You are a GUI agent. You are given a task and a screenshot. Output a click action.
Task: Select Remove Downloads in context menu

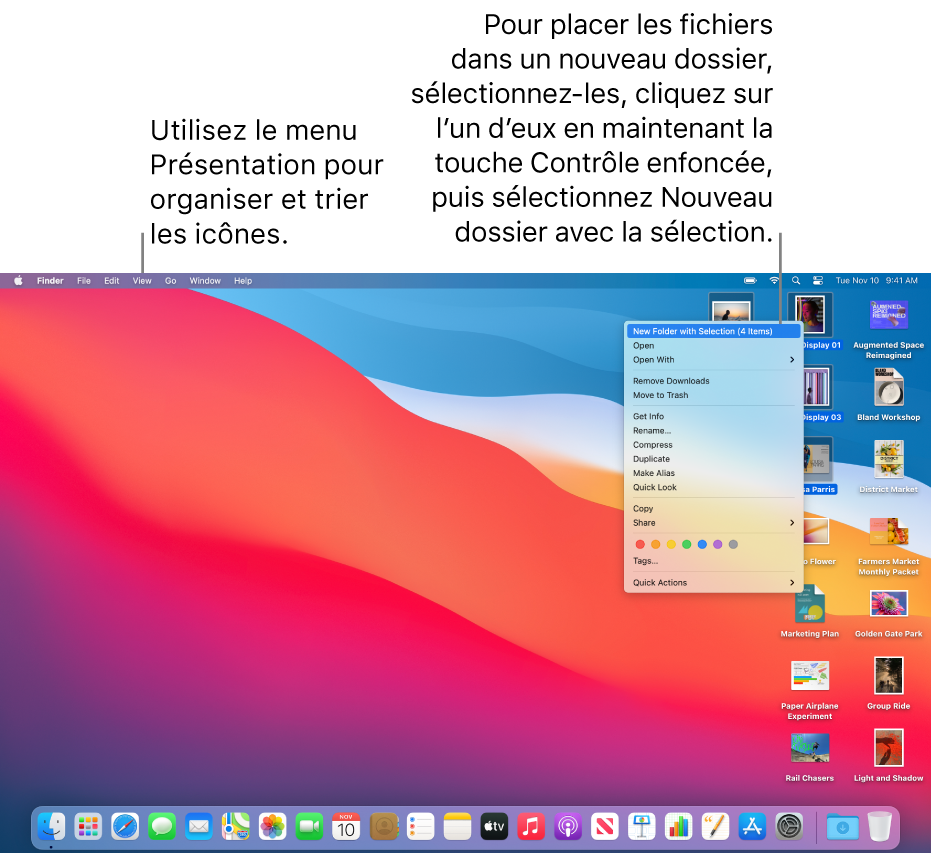[713, 381]
